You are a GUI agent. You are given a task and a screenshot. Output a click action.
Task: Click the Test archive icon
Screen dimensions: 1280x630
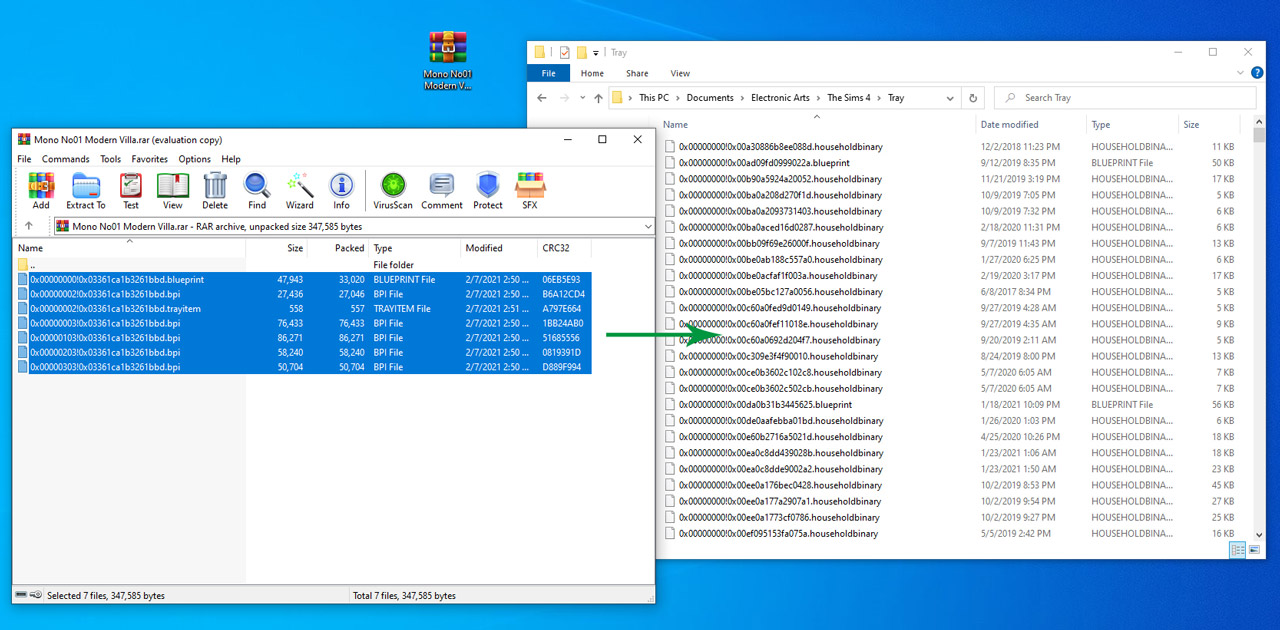point(131,190)
